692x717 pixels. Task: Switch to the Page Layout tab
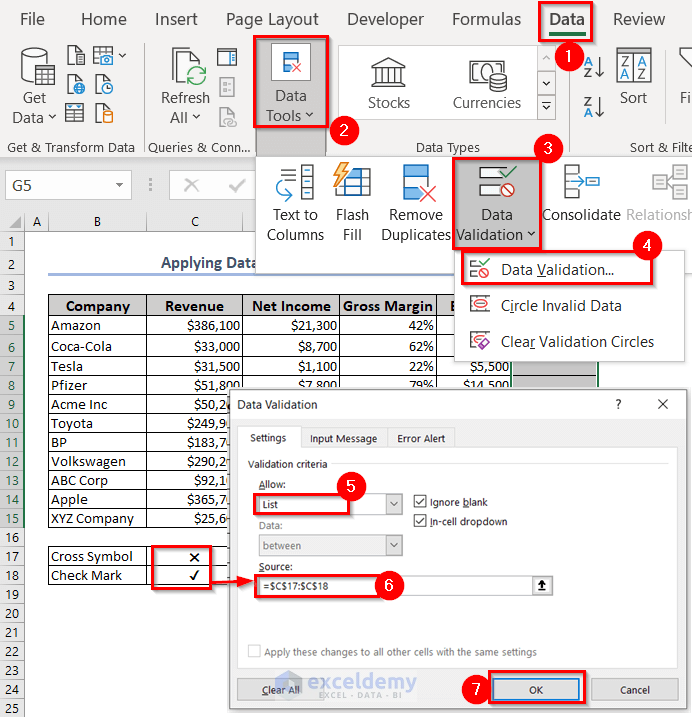pos(272,19)
